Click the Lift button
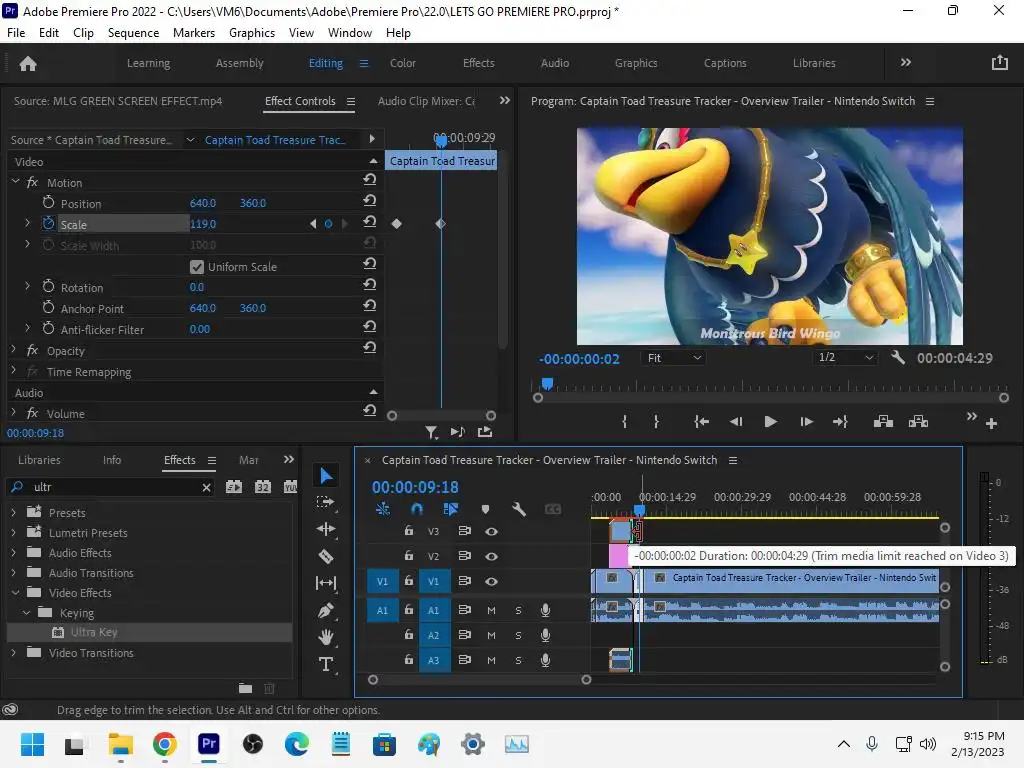 pos(884,421)
